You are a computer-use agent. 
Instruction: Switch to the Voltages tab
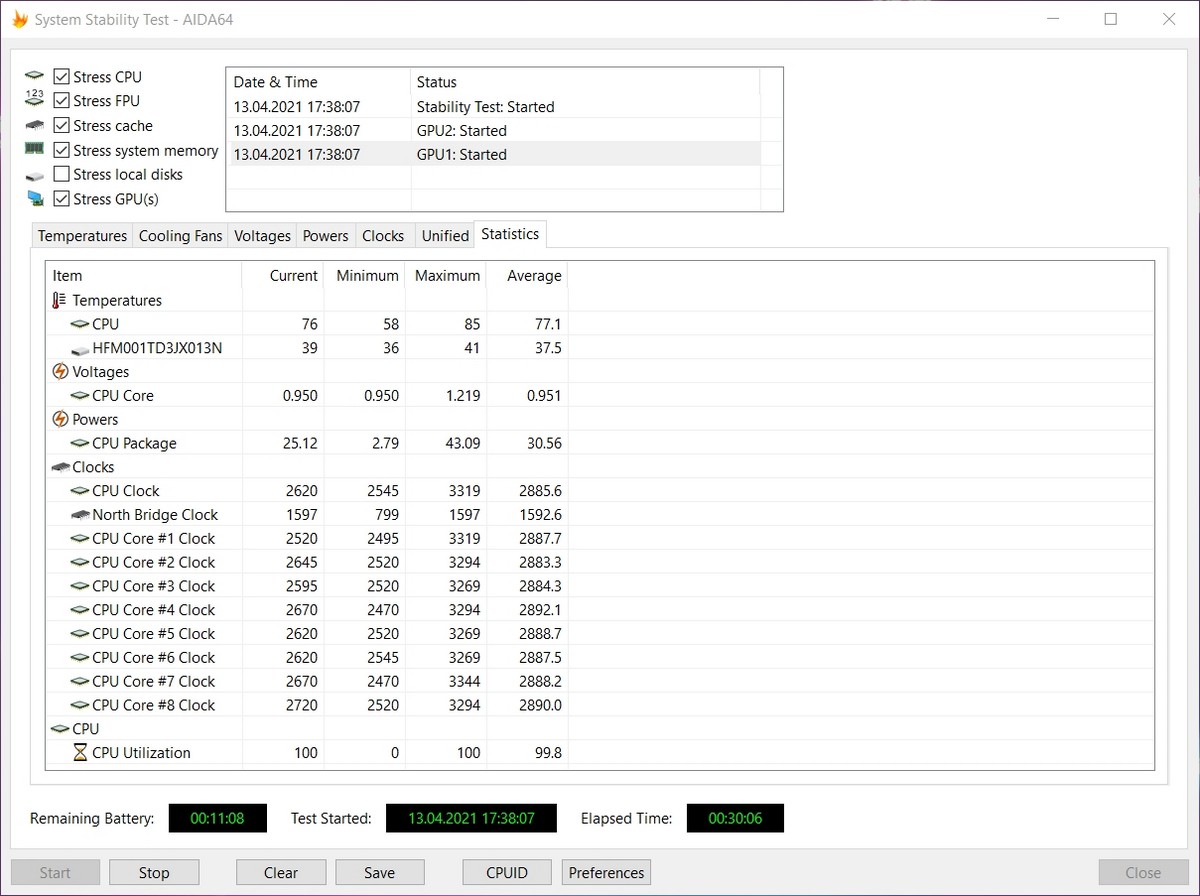262,236
